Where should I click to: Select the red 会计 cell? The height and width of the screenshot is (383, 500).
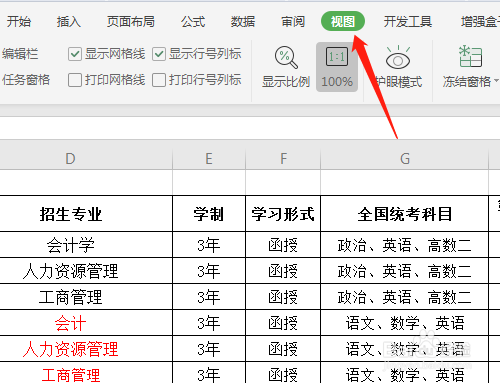pyautogui.click(x=86, y=323)
